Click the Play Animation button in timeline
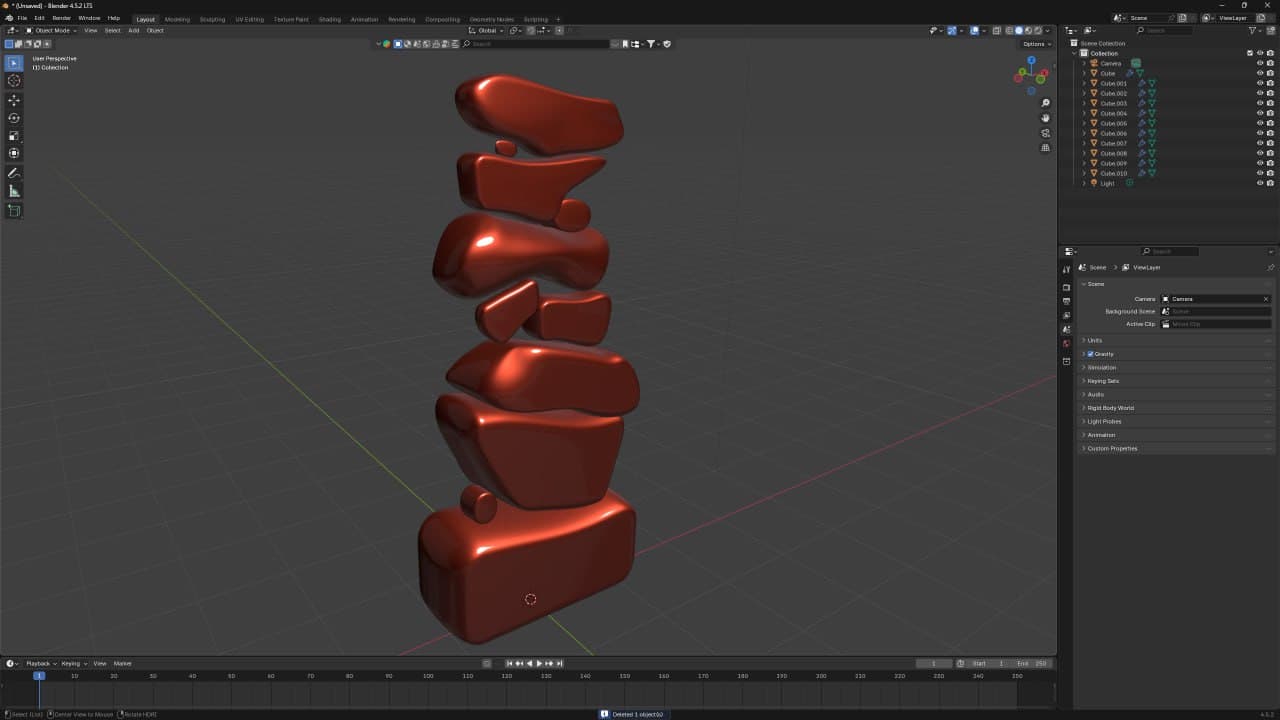1280x720 pixels. tap(539, 663)
